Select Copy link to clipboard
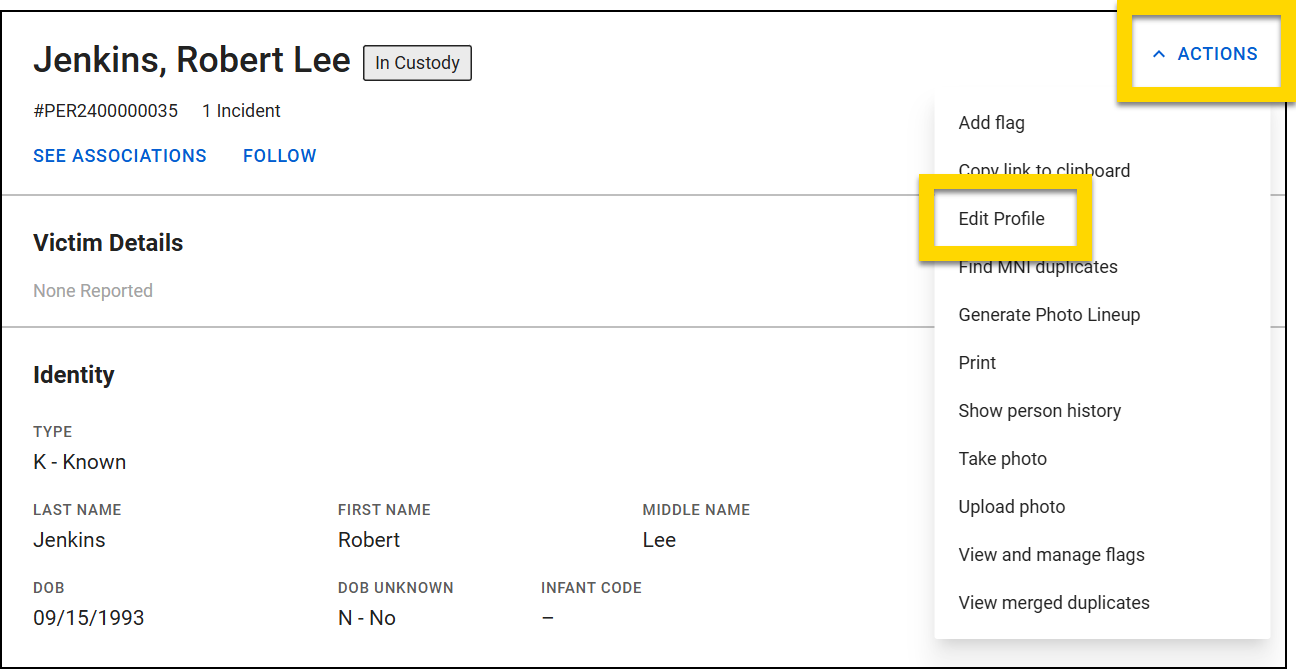Screen dimensions: 1296x669 point(1044,170)
